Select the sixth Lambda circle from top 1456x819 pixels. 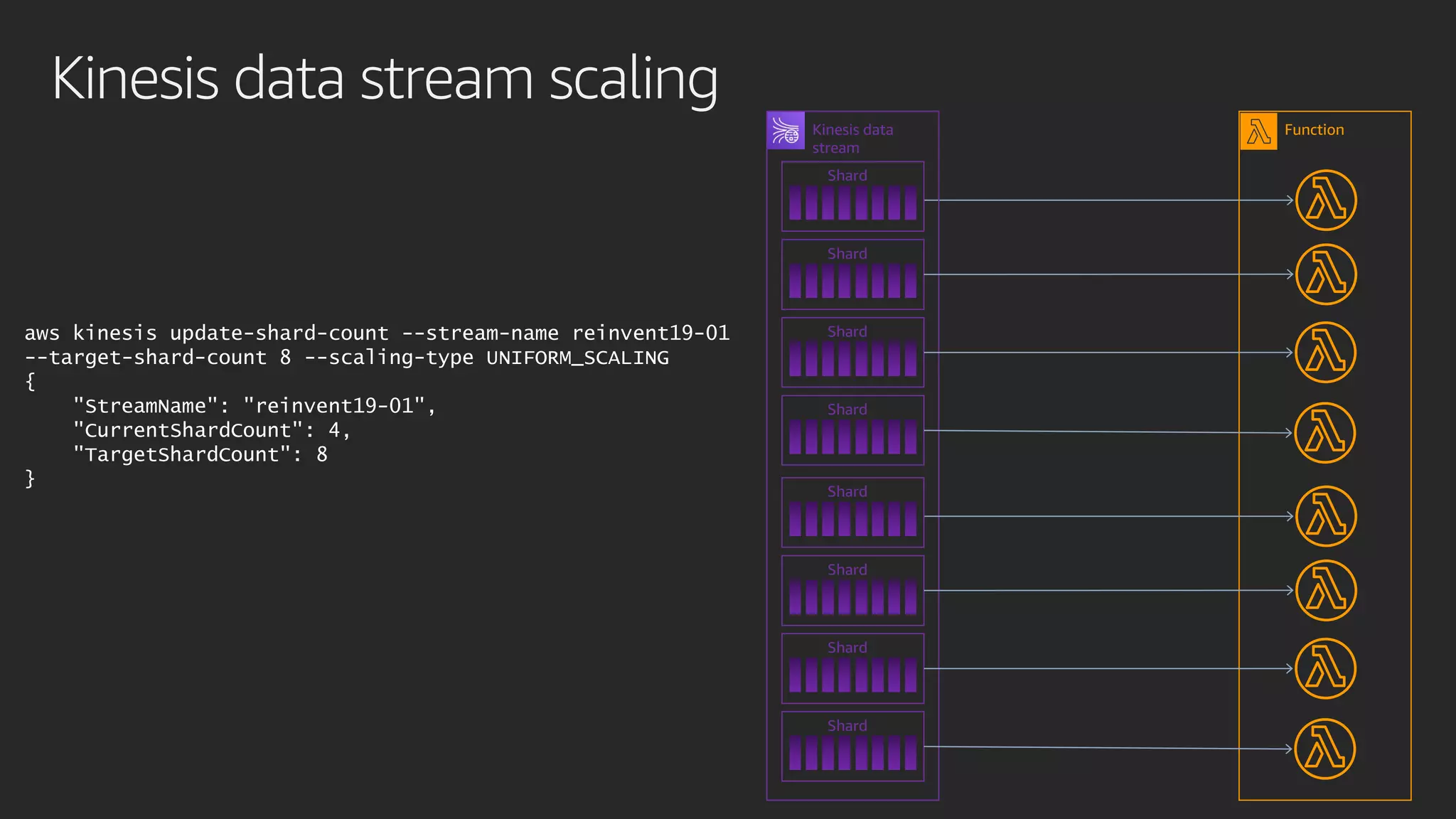(x=1326, y=591)
